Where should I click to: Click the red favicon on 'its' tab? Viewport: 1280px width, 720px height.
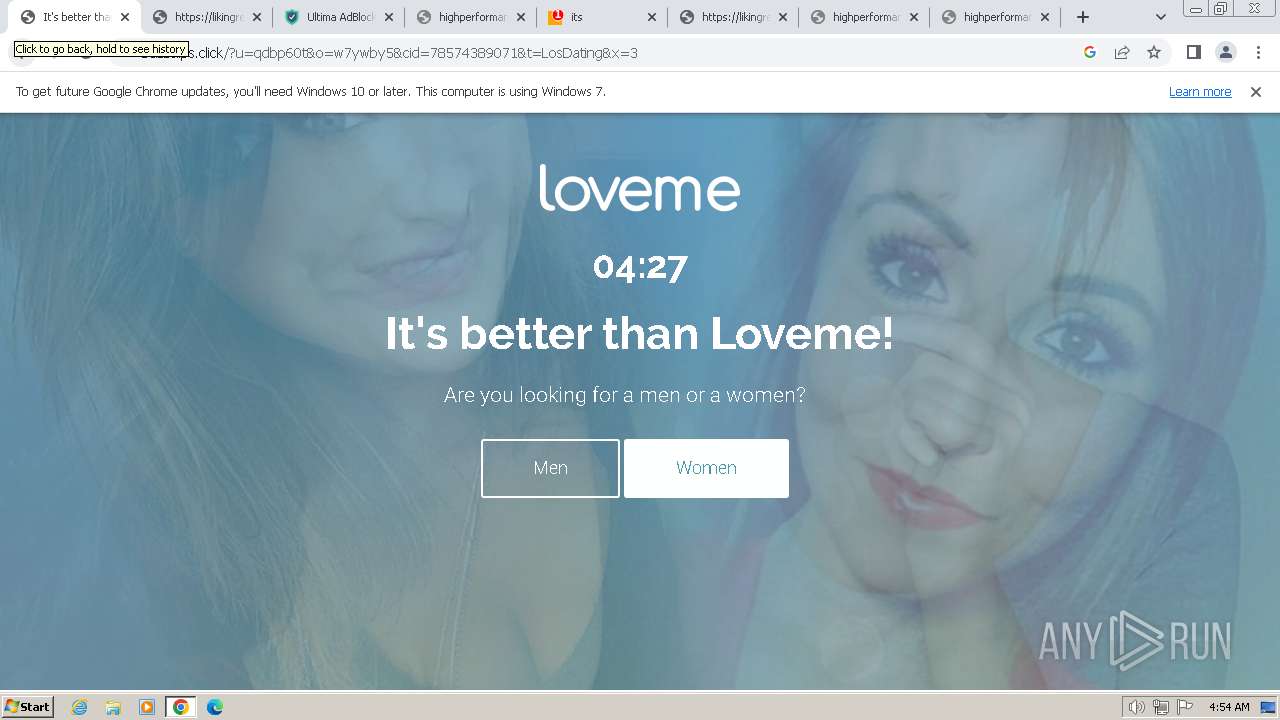click(x=556, y=17)
